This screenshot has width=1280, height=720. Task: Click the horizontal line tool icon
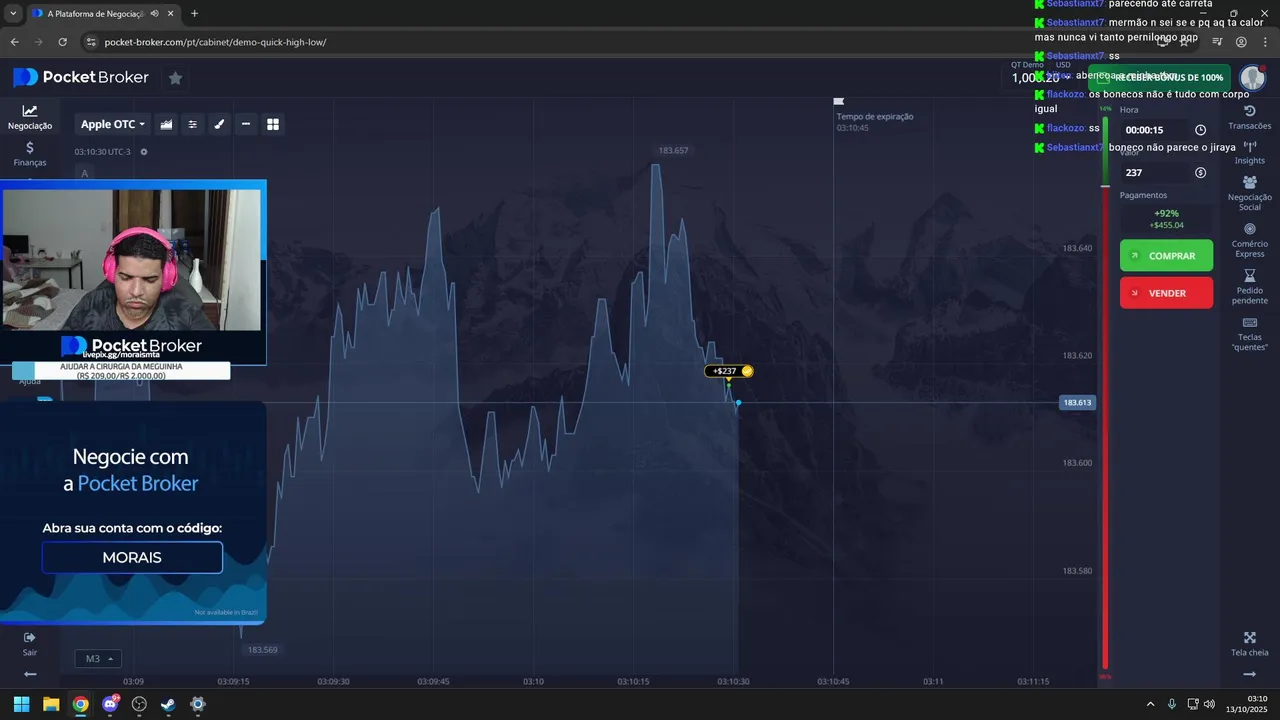246,124
